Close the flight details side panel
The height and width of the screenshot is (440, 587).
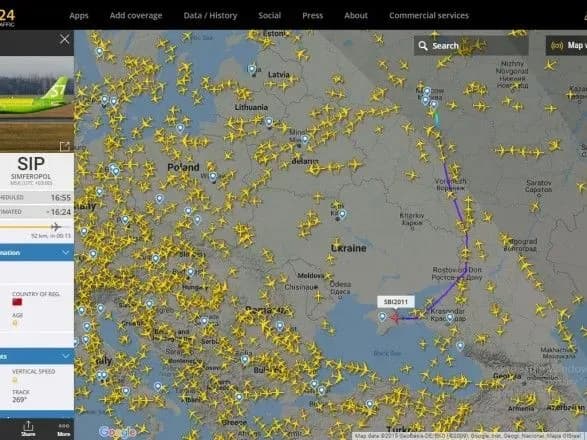64,39
